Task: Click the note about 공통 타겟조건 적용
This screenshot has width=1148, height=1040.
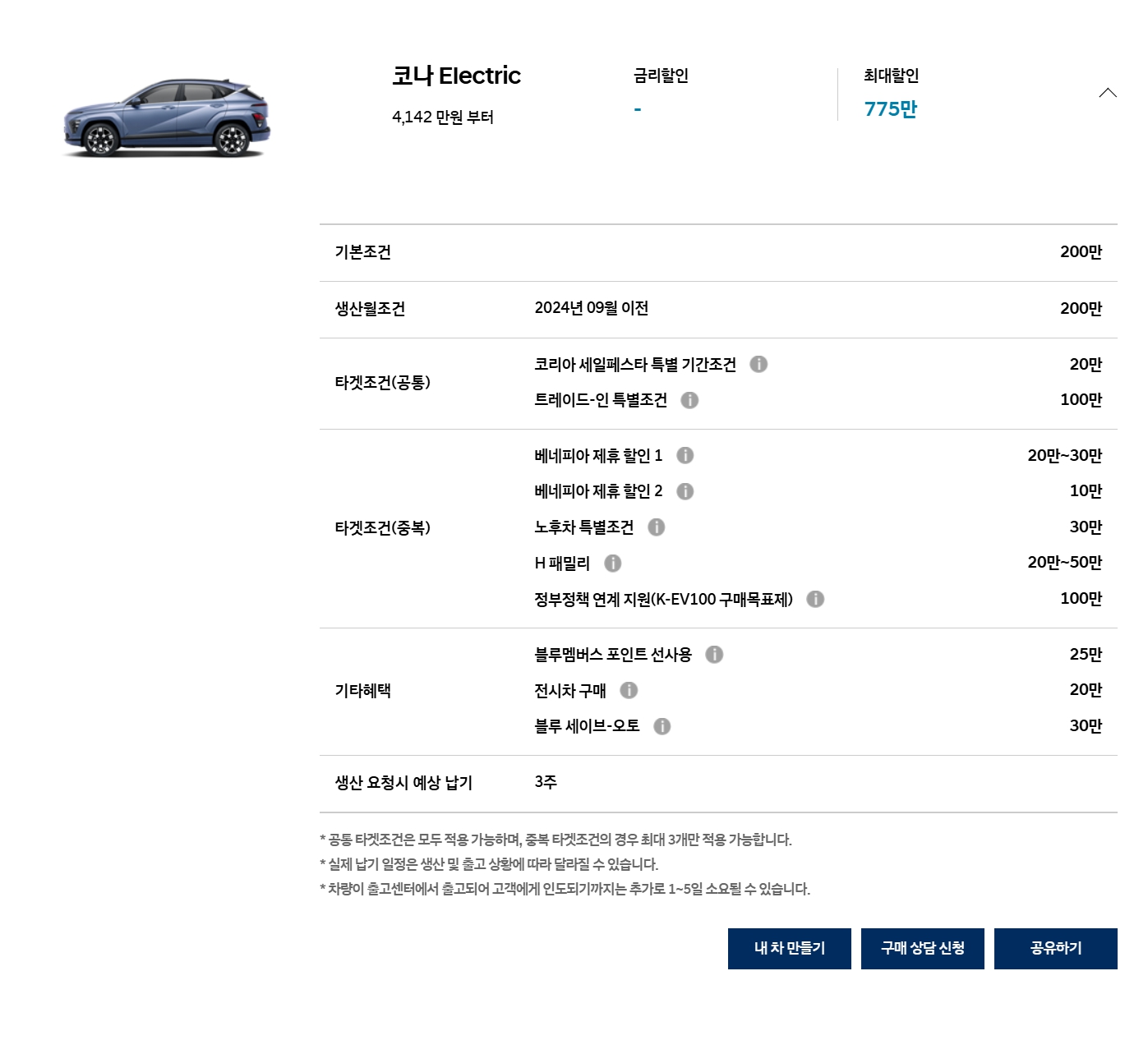Action: pos(556,840)
